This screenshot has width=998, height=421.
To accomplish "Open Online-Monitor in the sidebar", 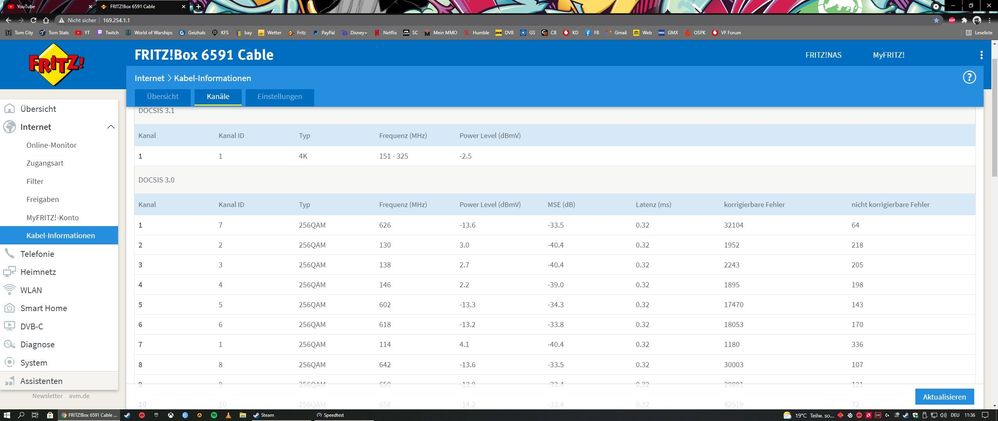I will (x=51, y=145).
